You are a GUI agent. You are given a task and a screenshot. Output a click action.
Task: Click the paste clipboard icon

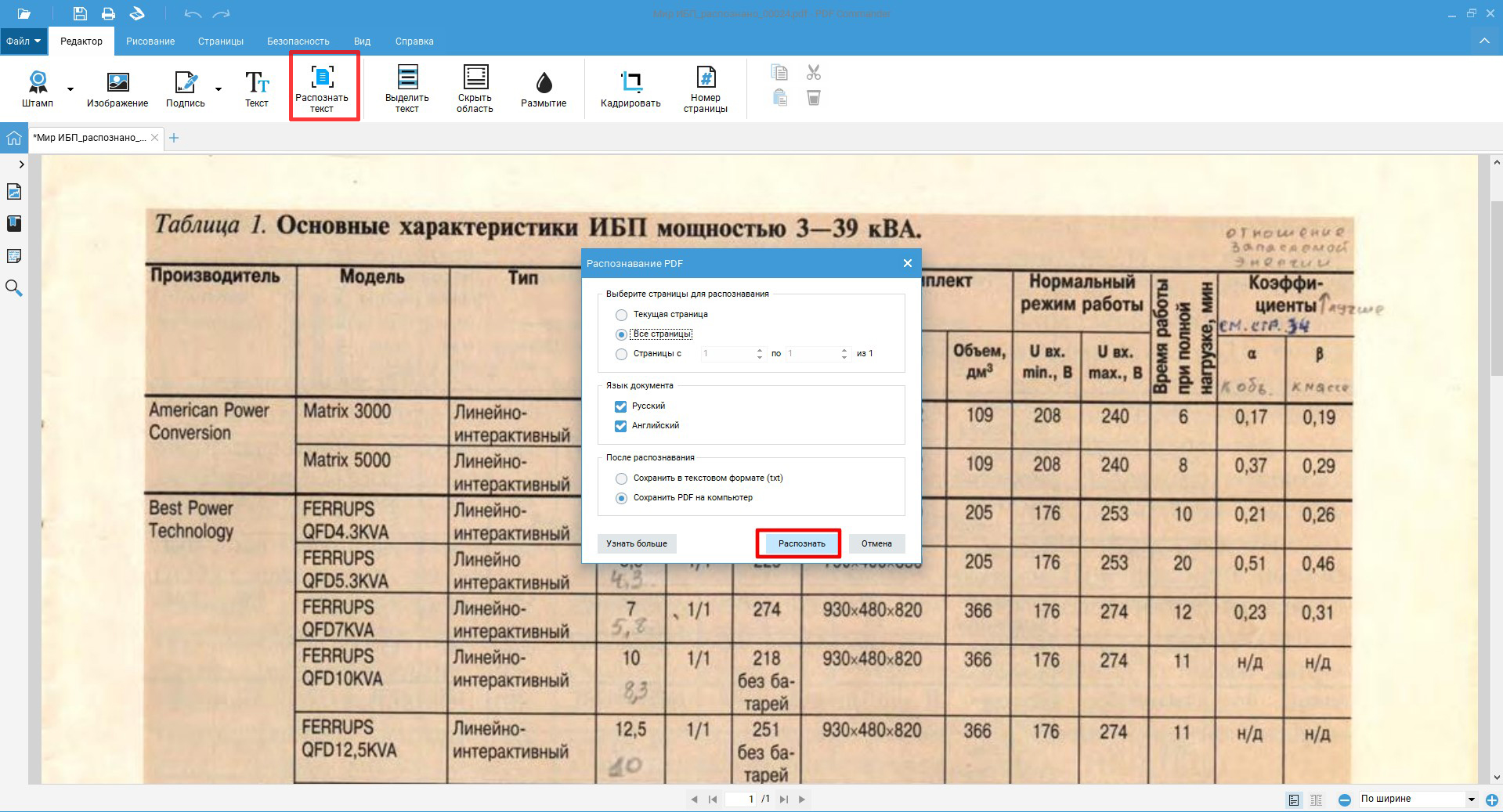779,98
